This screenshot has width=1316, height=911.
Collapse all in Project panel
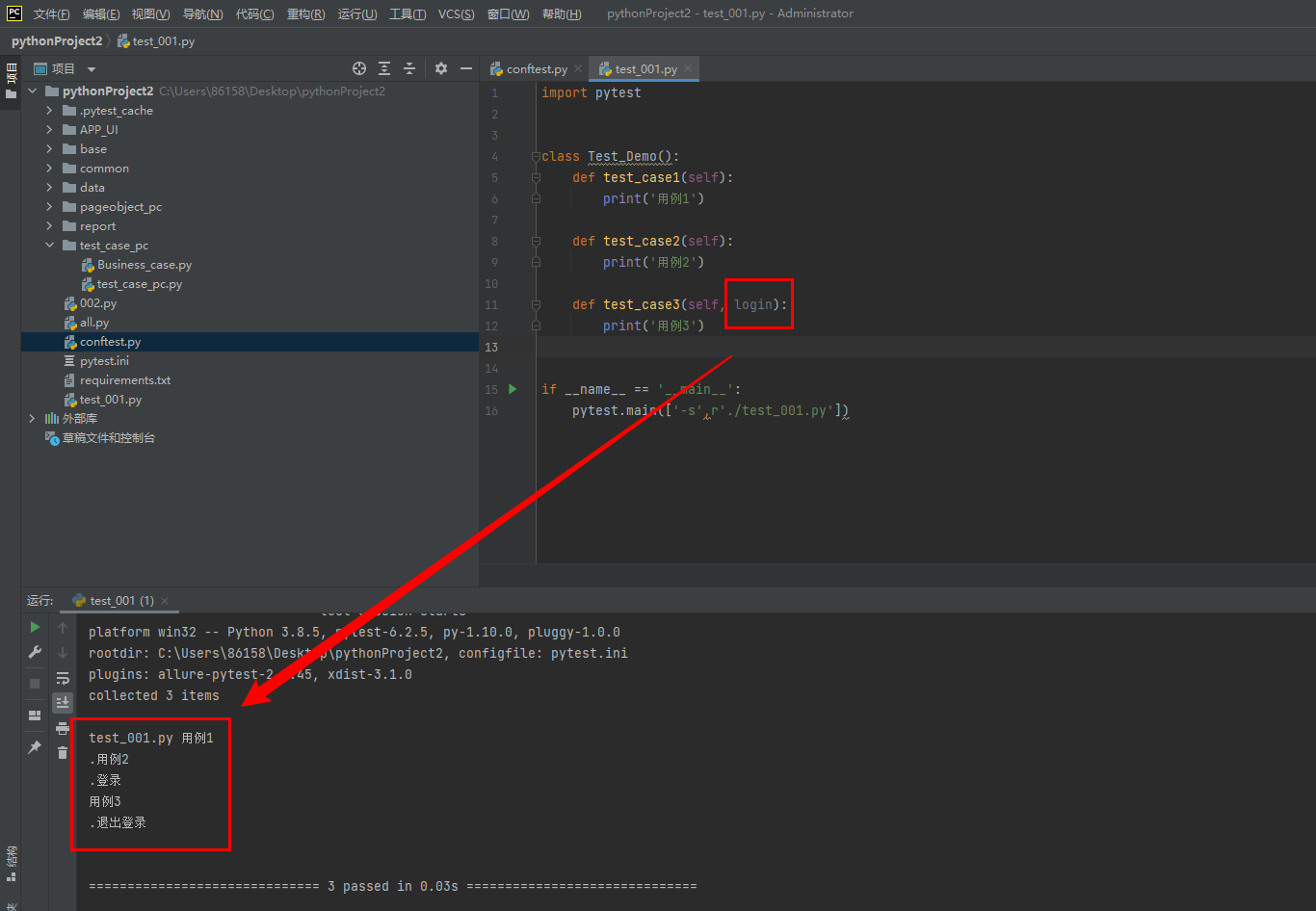click(x=409, y=68)
